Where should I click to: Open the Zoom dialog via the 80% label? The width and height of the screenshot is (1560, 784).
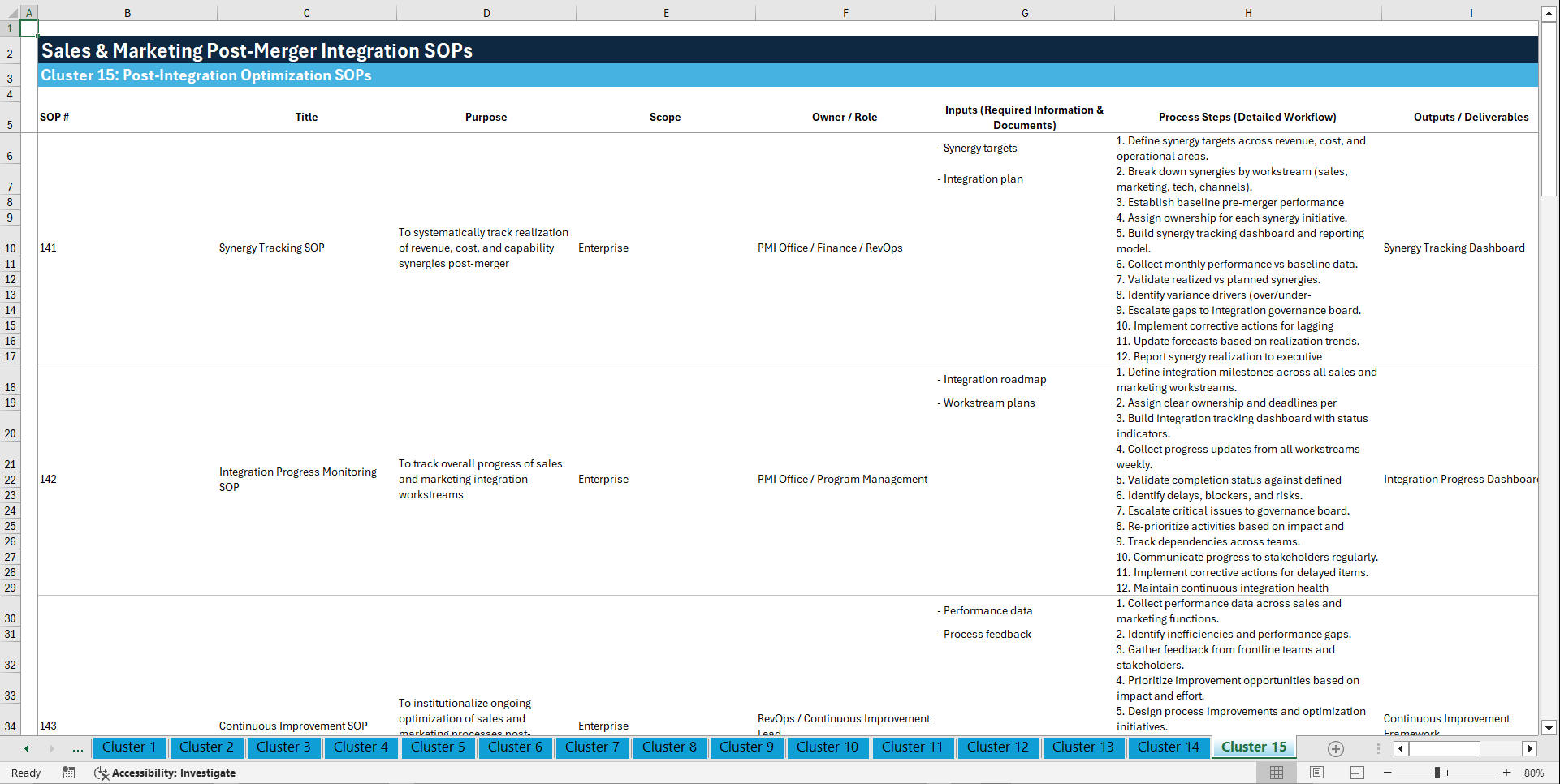tap(1534, 773)
